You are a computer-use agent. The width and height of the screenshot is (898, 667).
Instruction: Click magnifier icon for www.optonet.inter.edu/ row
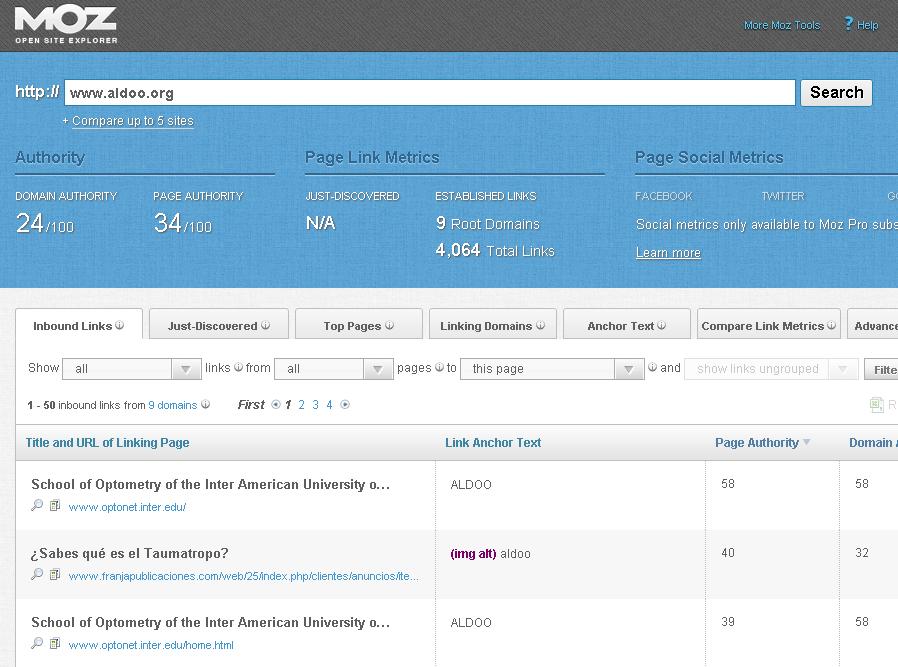(37, 506)
